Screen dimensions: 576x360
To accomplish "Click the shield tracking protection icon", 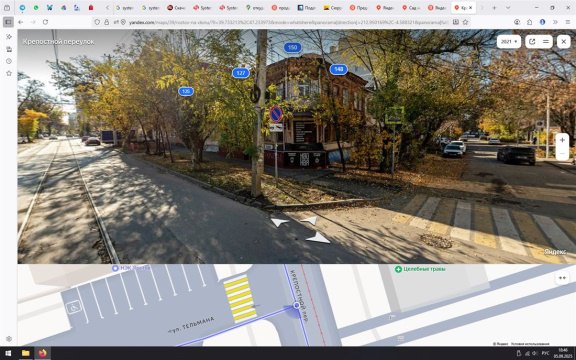I will pos(97,22).
